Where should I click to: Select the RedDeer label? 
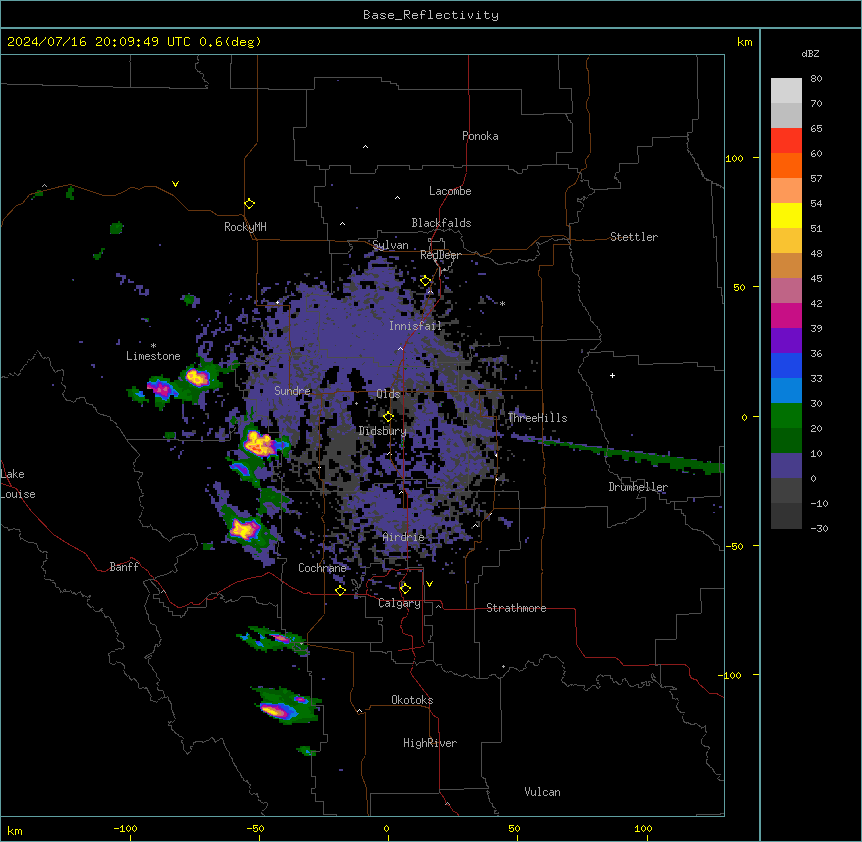tap(440, 255)
